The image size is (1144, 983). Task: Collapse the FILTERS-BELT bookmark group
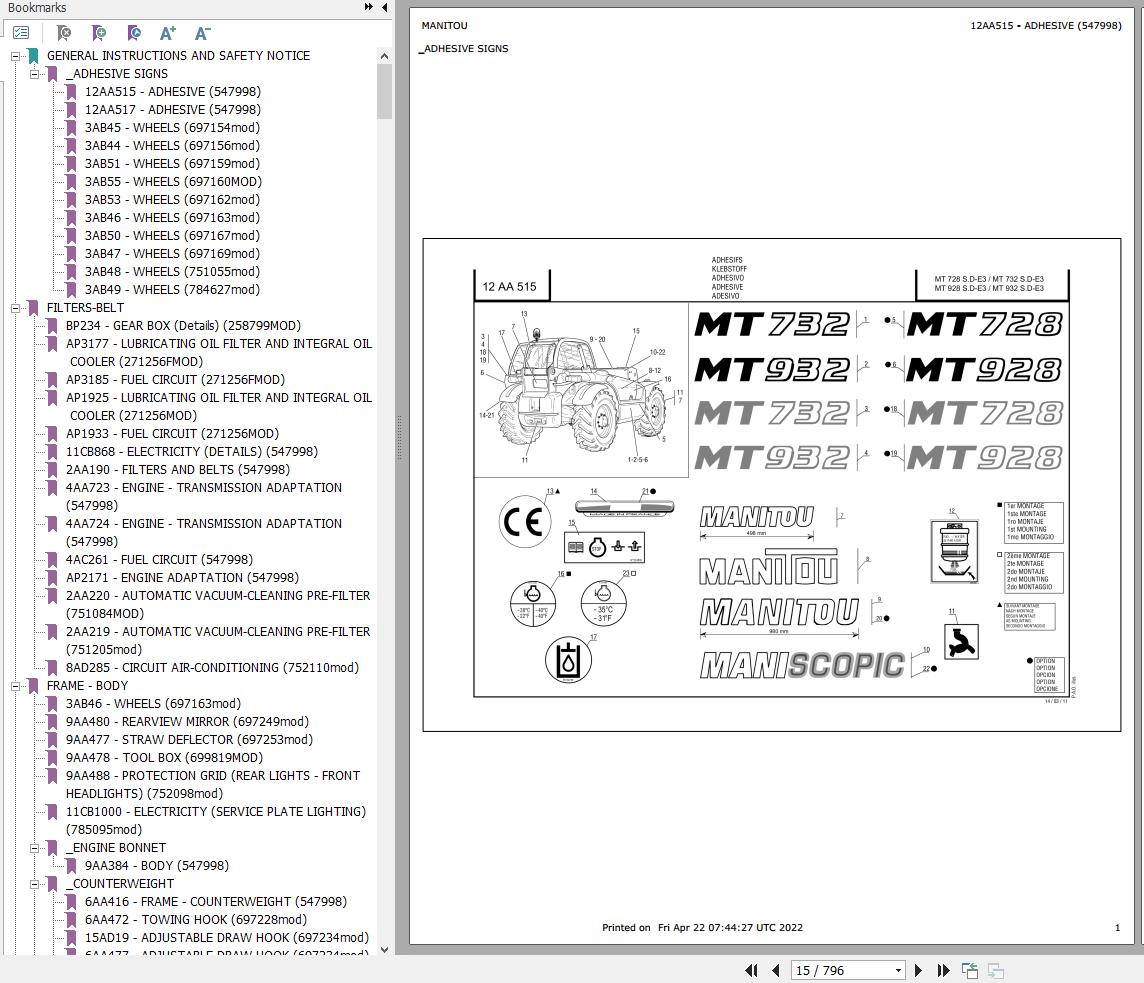click(16, 308)
